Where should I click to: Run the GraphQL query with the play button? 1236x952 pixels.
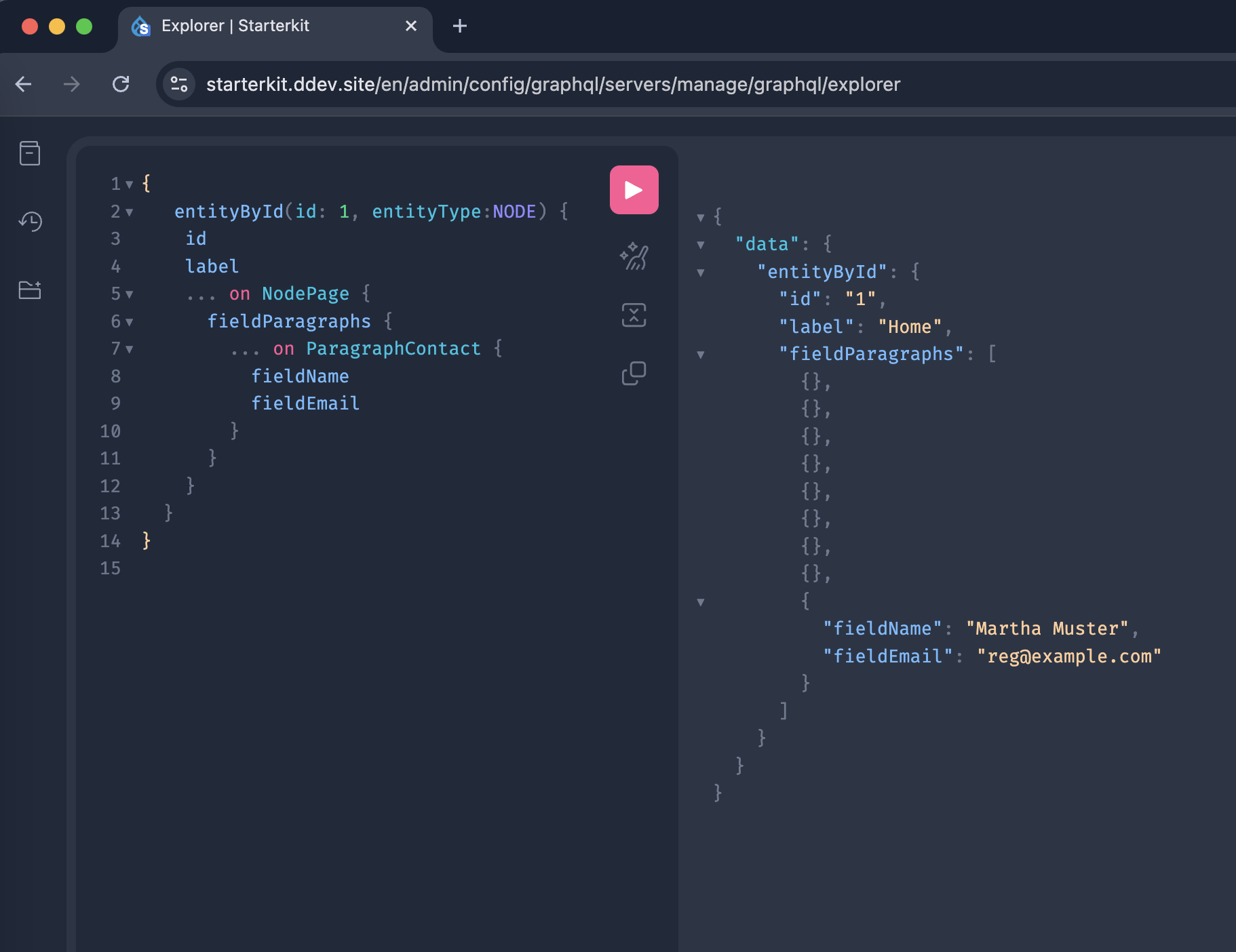pos(634,190)
